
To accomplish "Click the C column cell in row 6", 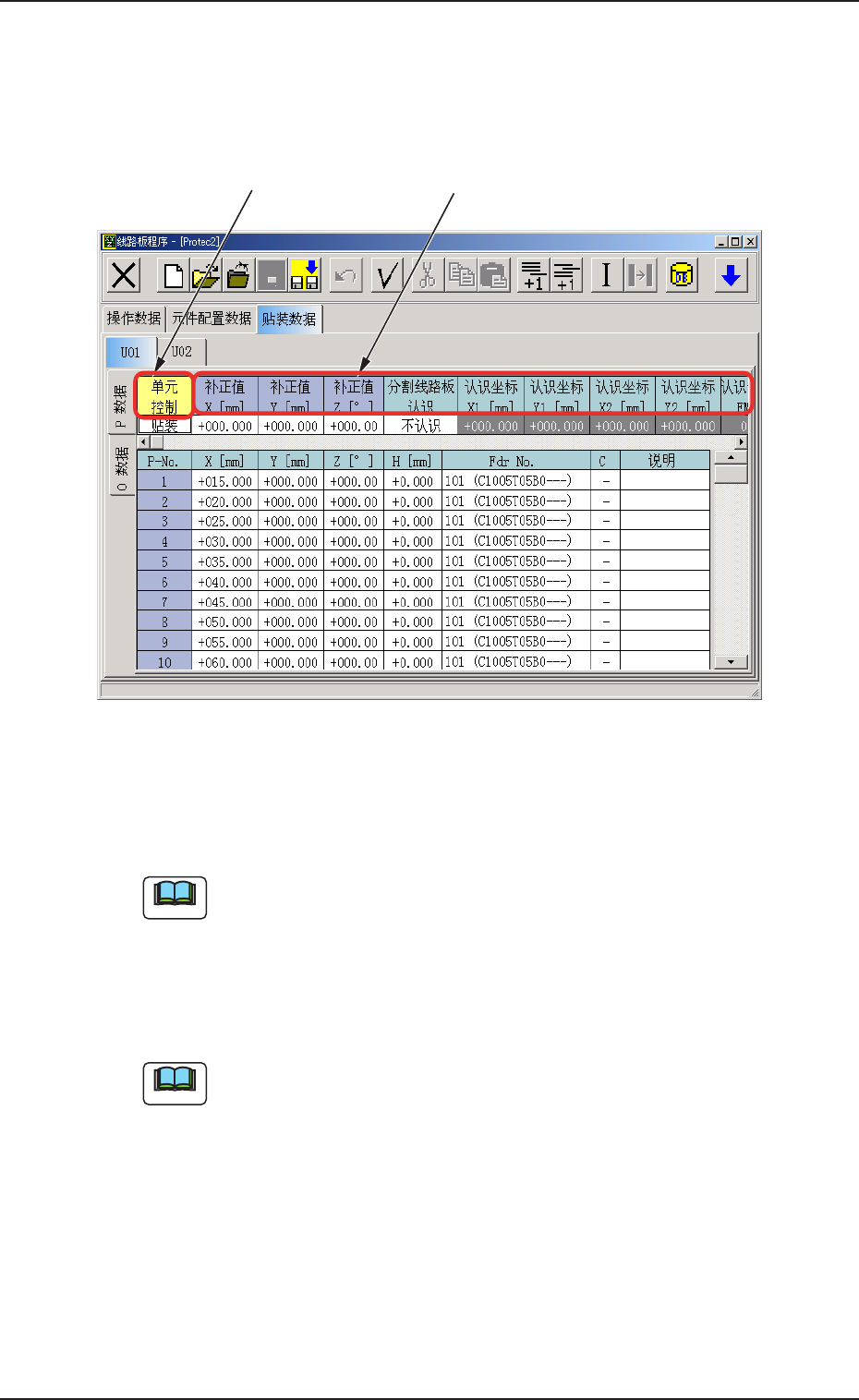I will (605, 582).
